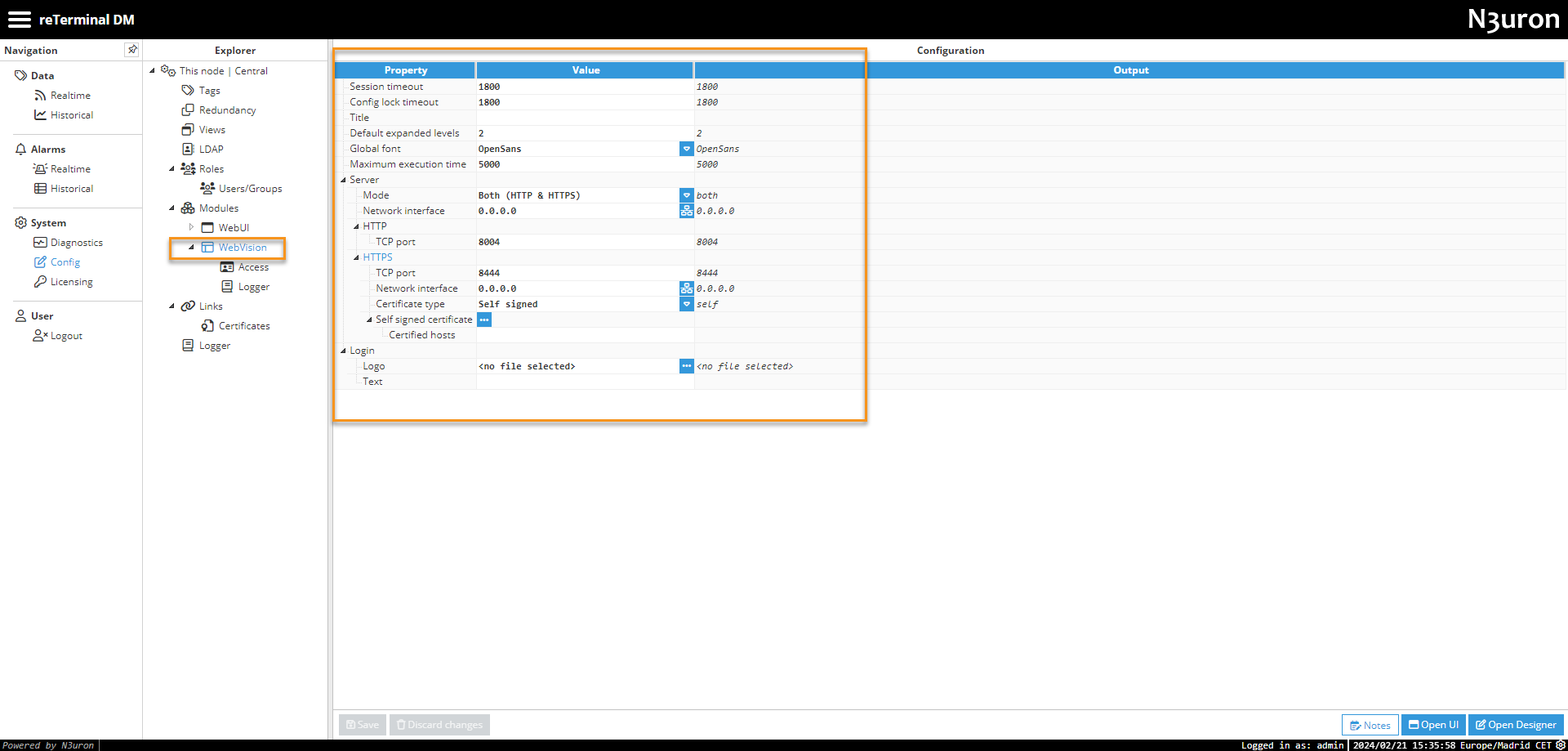Select Certified hosts property row
This screenshot has height=751, width=1568.
pos(421,335)
